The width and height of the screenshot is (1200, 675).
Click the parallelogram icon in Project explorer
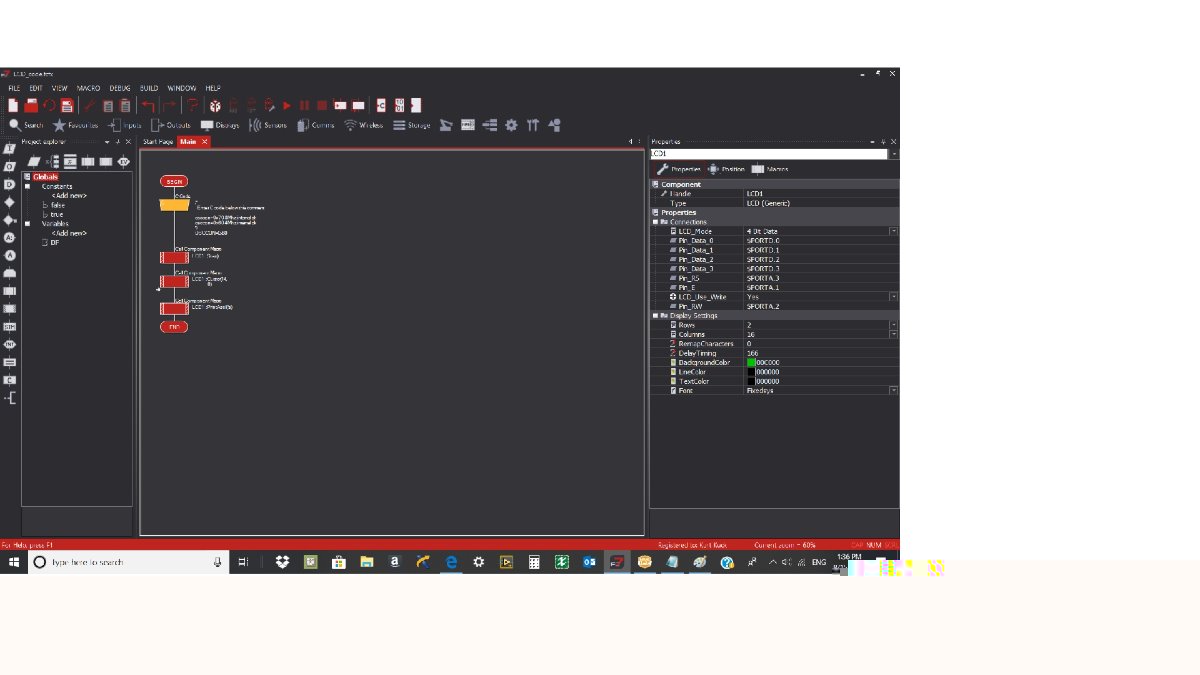coord(34,161)
